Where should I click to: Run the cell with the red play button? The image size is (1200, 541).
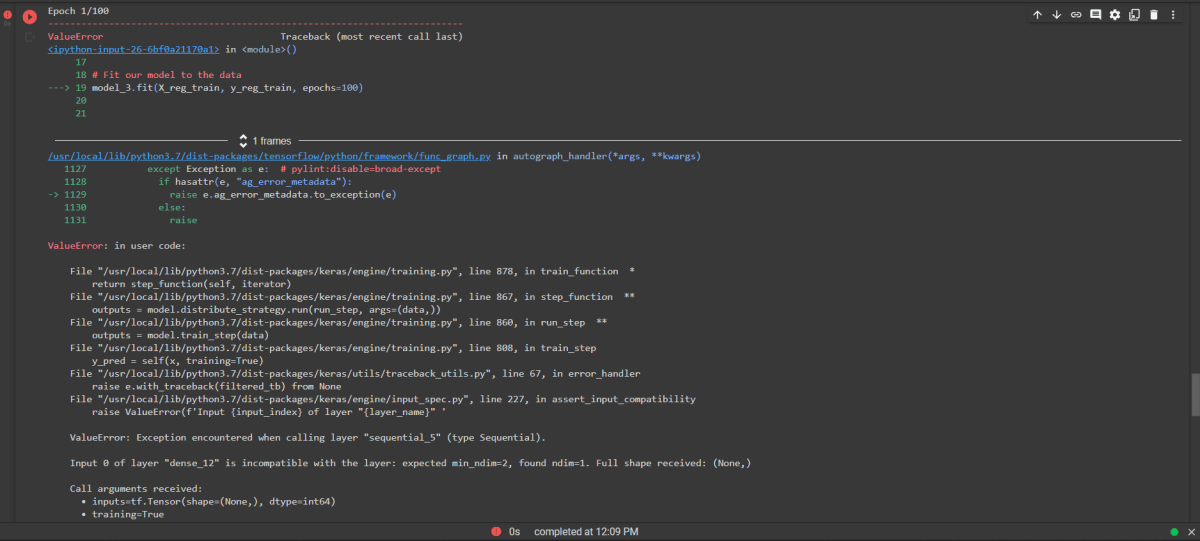click(29, 16)
